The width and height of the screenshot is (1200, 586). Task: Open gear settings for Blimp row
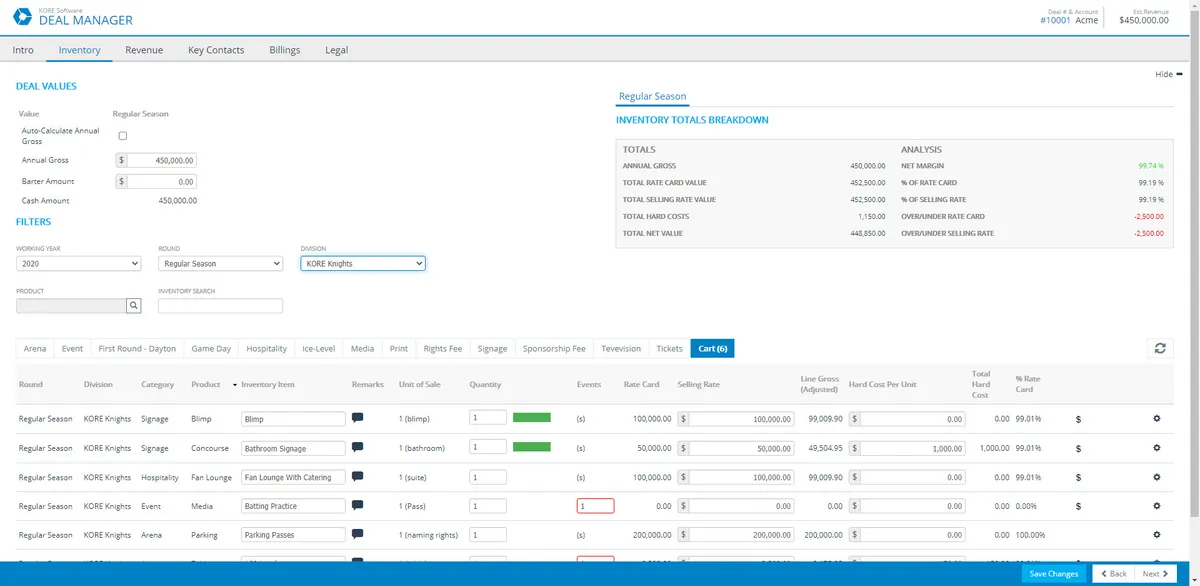(x=1157, y=419)
